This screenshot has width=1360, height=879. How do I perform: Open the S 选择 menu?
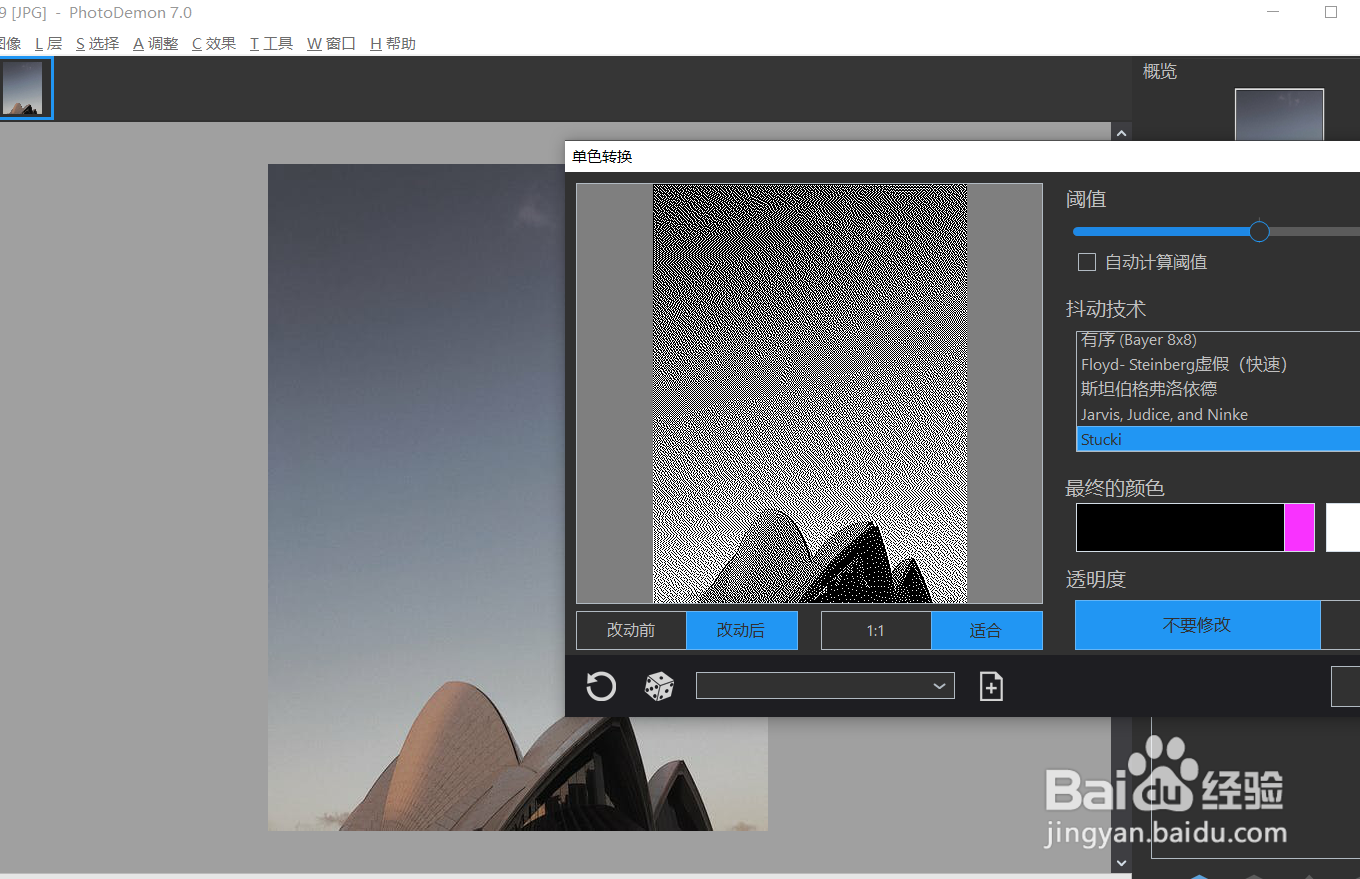click(x=97, y=44)
